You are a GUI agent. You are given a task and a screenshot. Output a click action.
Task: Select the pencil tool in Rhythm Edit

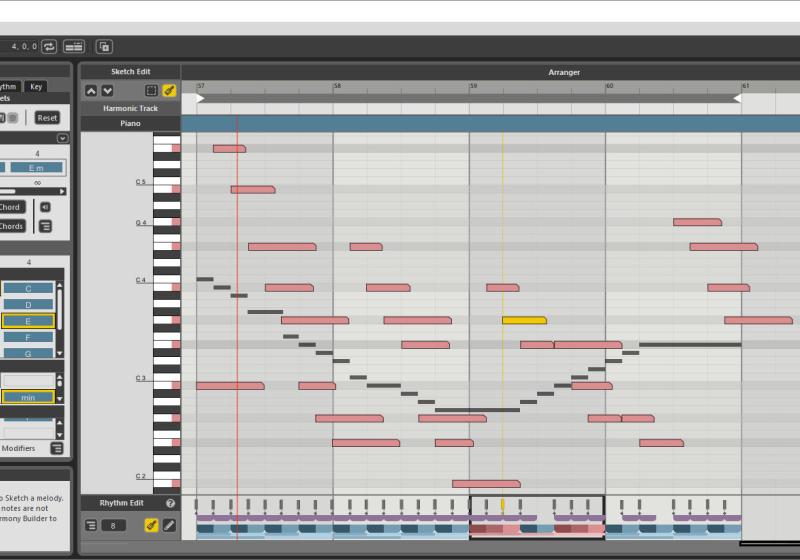coord(169,525)
